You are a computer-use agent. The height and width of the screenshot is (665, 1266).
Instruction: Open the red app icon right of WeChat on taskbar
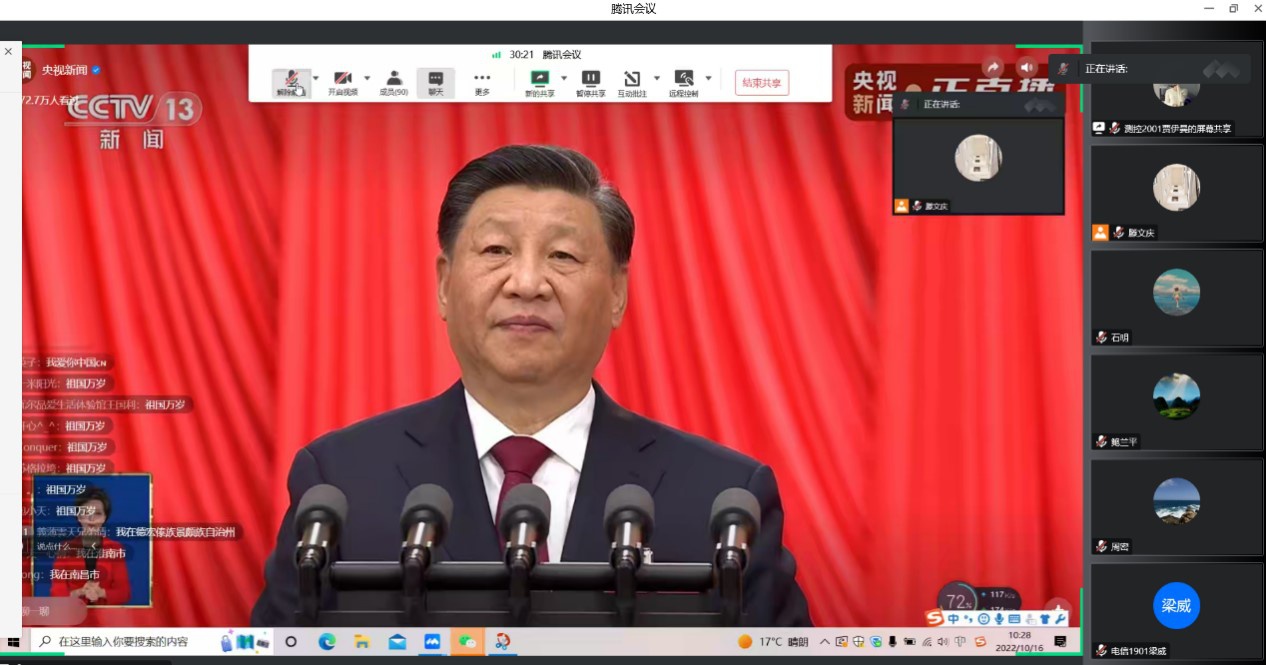click(x=503, y=641)
